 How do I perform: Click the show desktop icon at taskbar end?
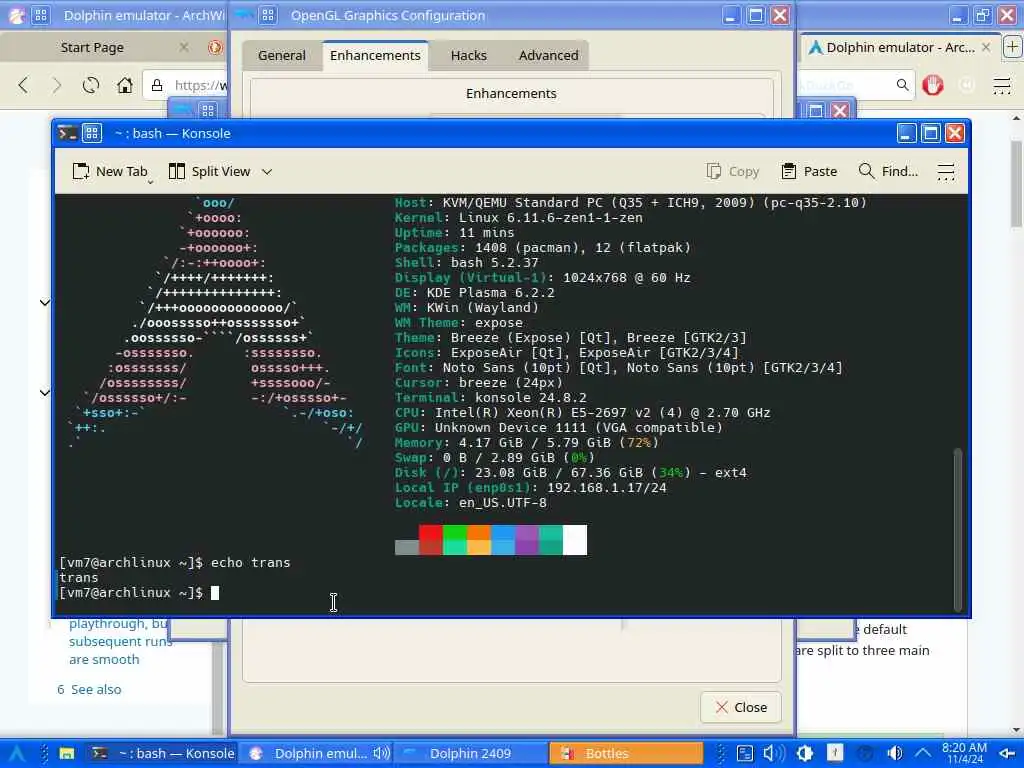[1007, 754]
